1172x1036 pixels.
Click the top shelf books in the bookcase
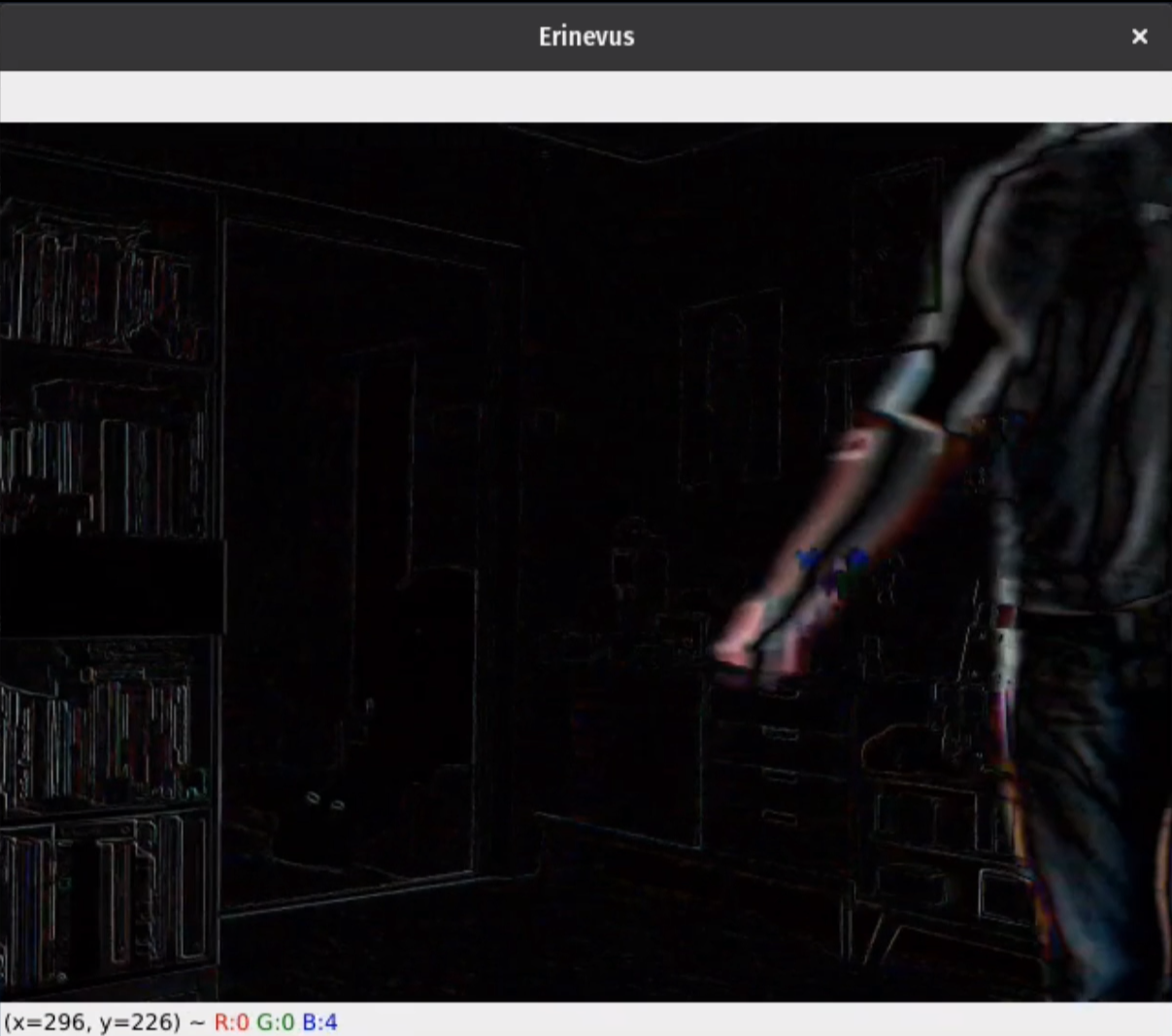coord(97,282)
